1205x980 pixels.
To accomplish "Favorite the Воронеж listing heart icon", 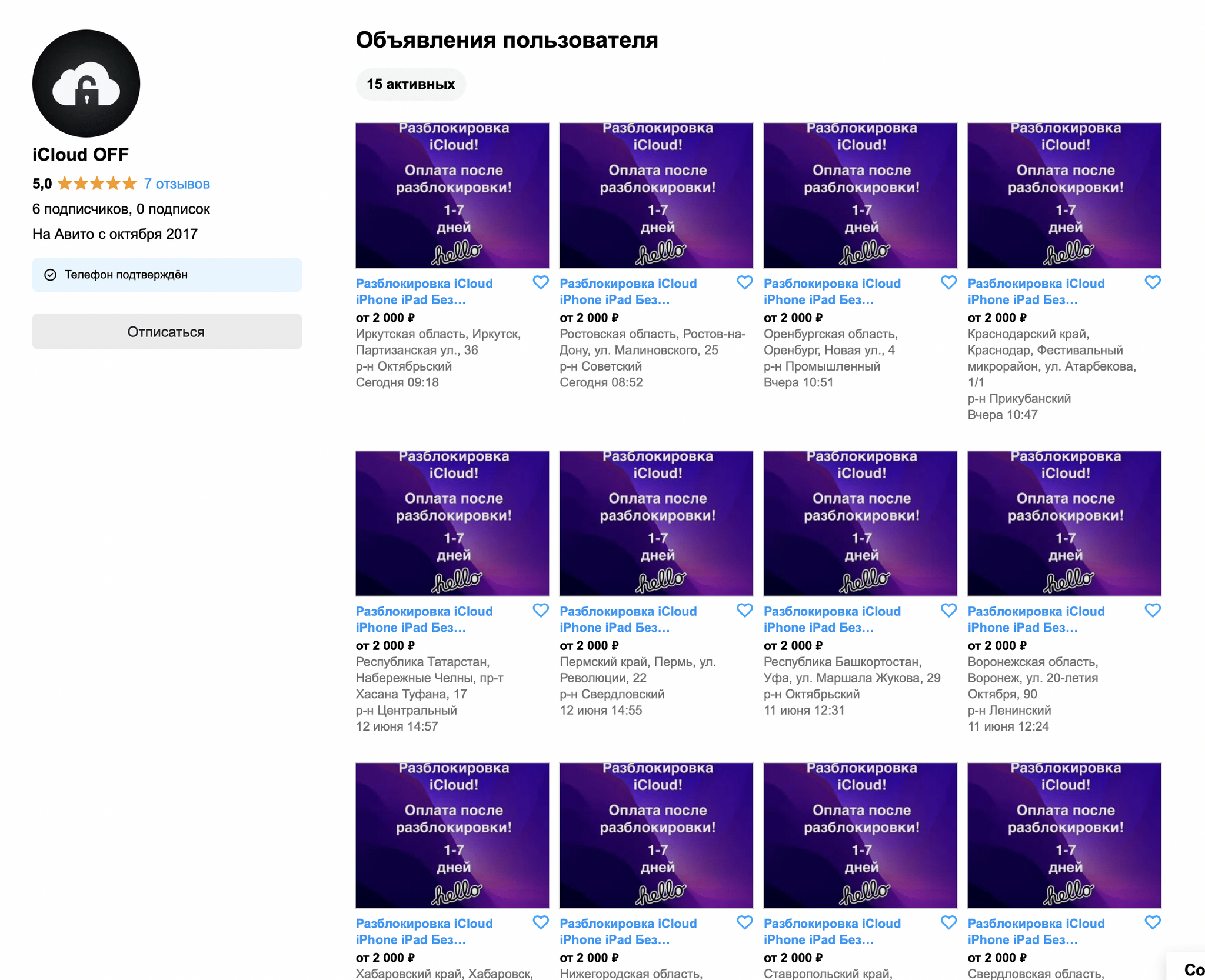I will click(x=1153, y=611).
